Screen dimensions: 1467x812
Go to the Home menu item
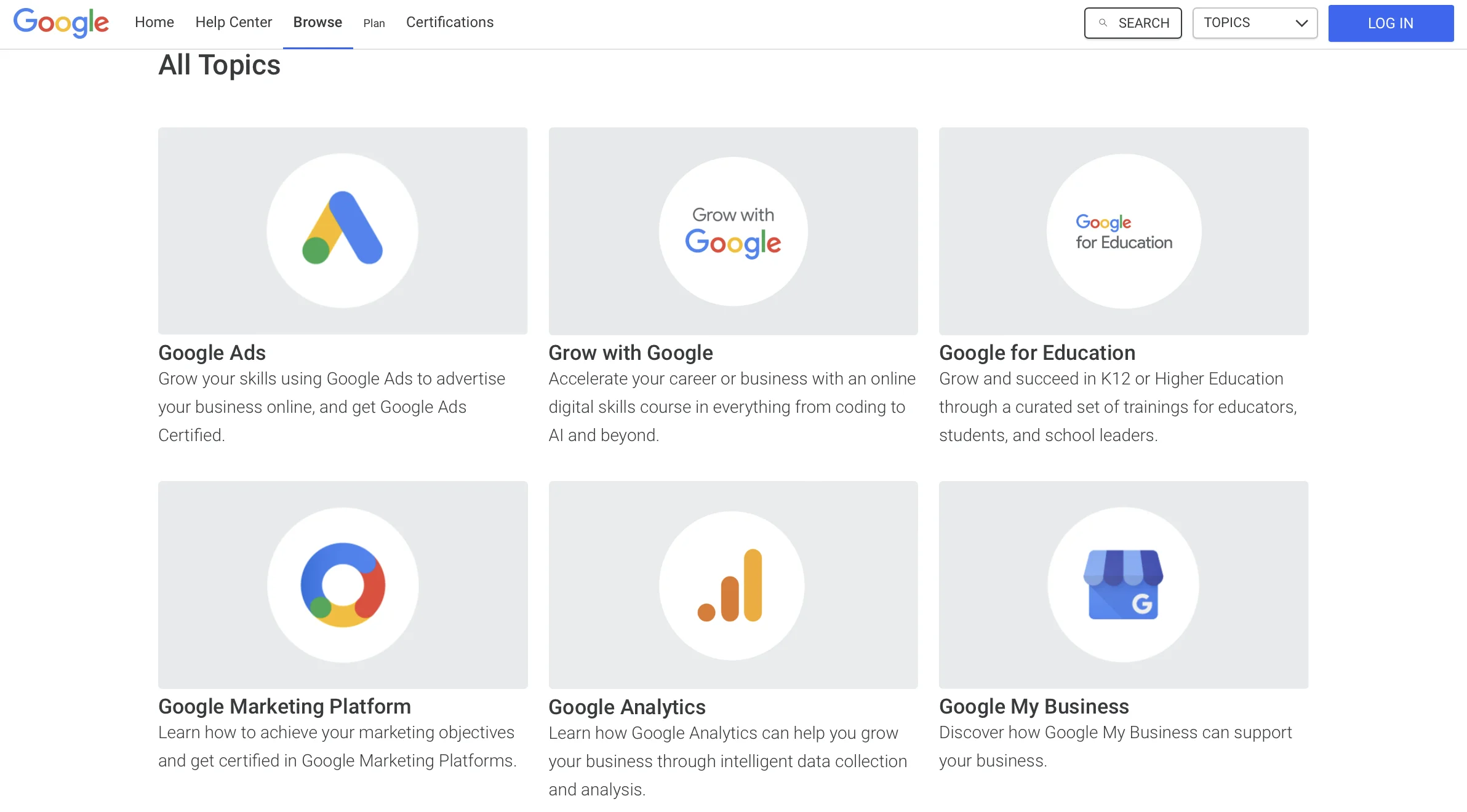coord(154,22)
